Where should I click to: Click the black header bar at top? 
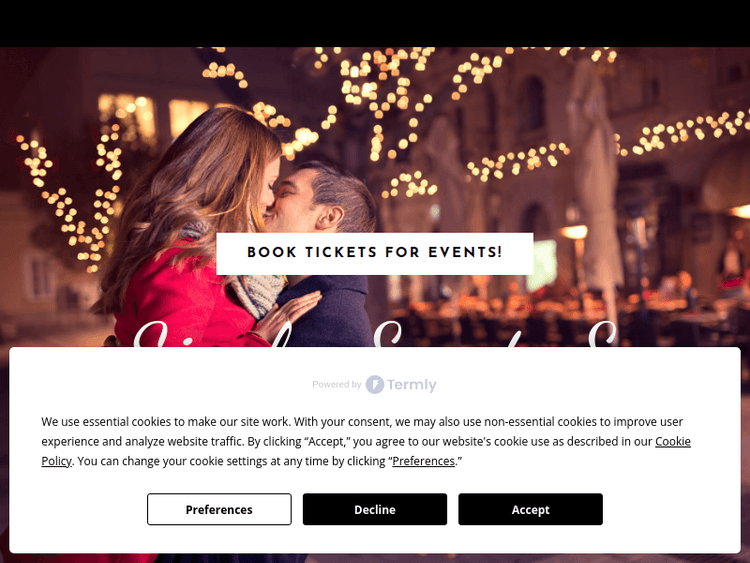(375, 23)
